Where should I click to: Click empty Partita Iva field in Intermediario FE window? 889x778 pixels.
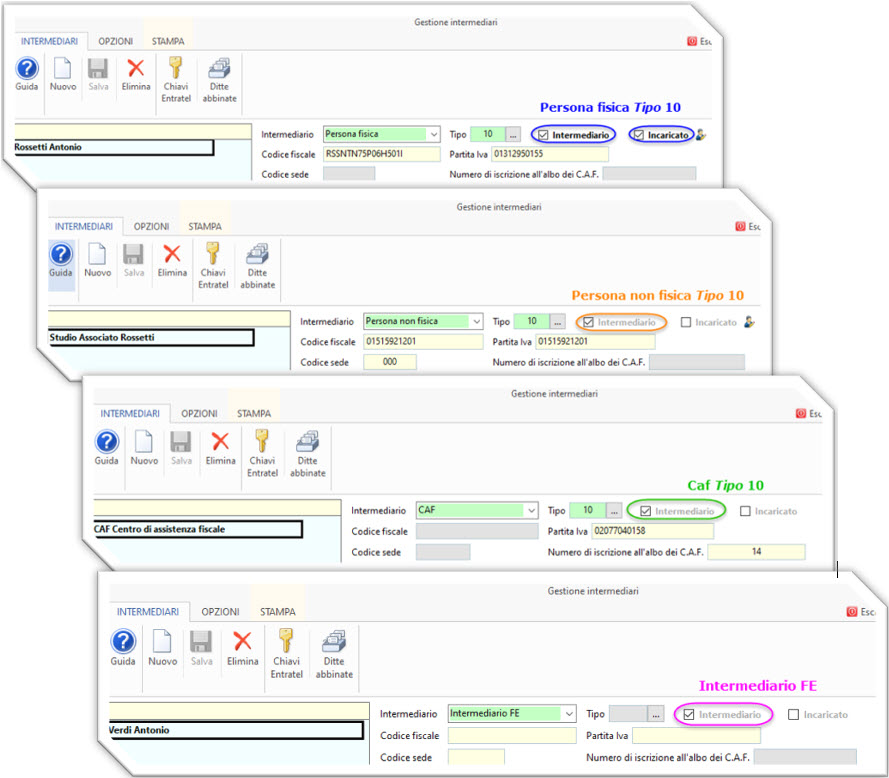tap(696, 735)
